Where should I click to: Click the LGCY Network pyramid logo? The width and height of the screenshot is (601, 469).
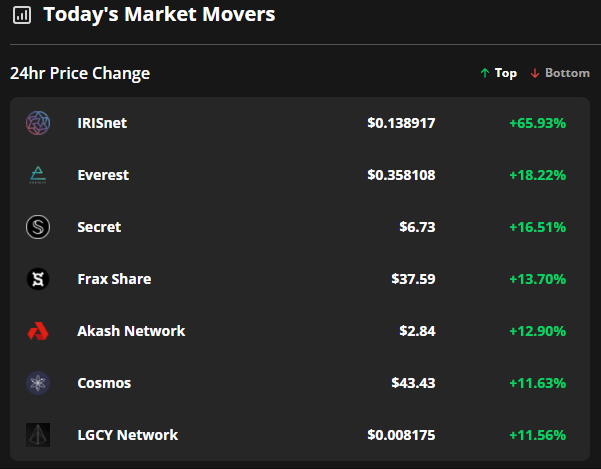(x=38, y=435)
